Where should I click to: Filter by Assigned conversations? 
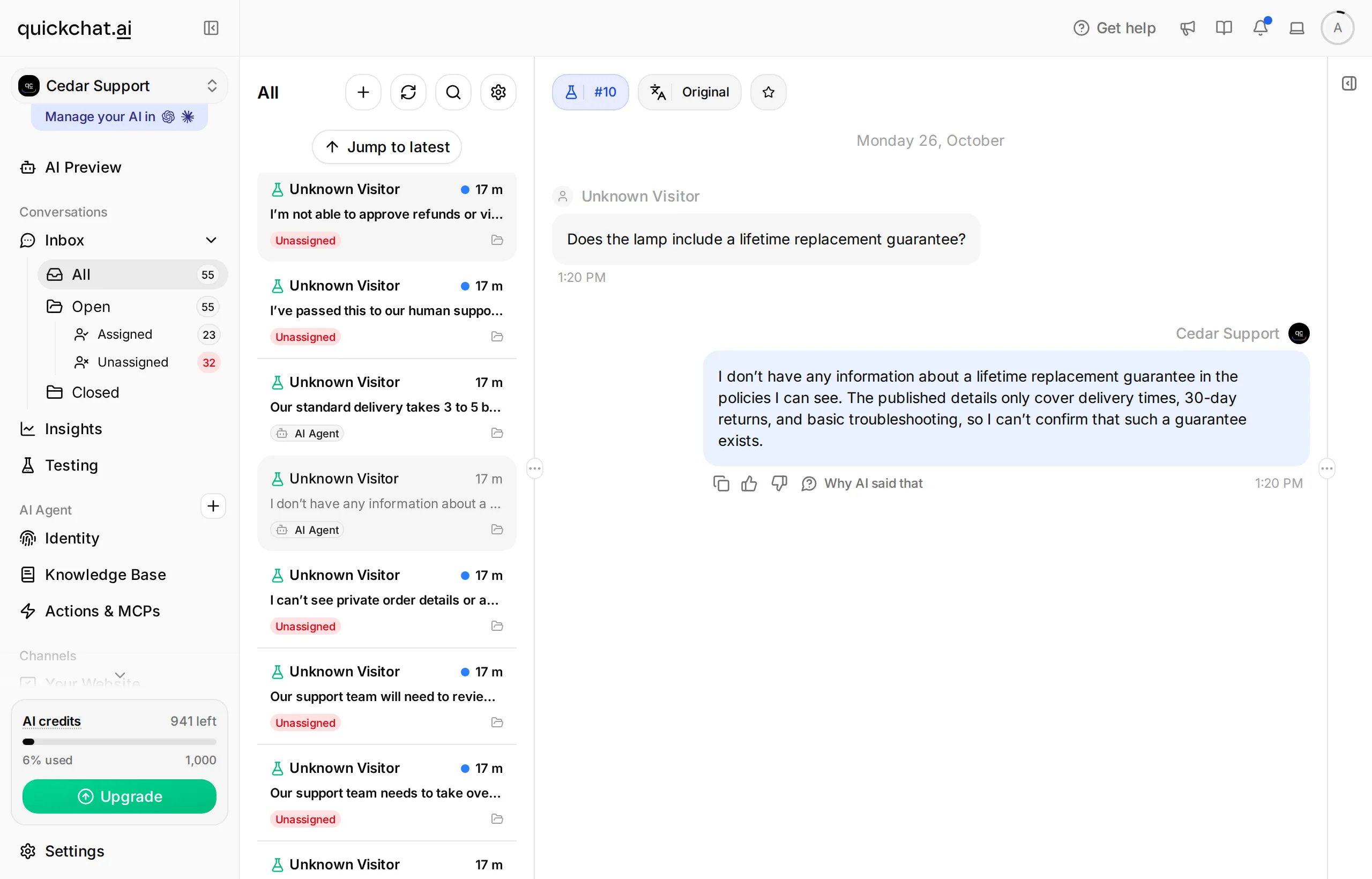147,334
